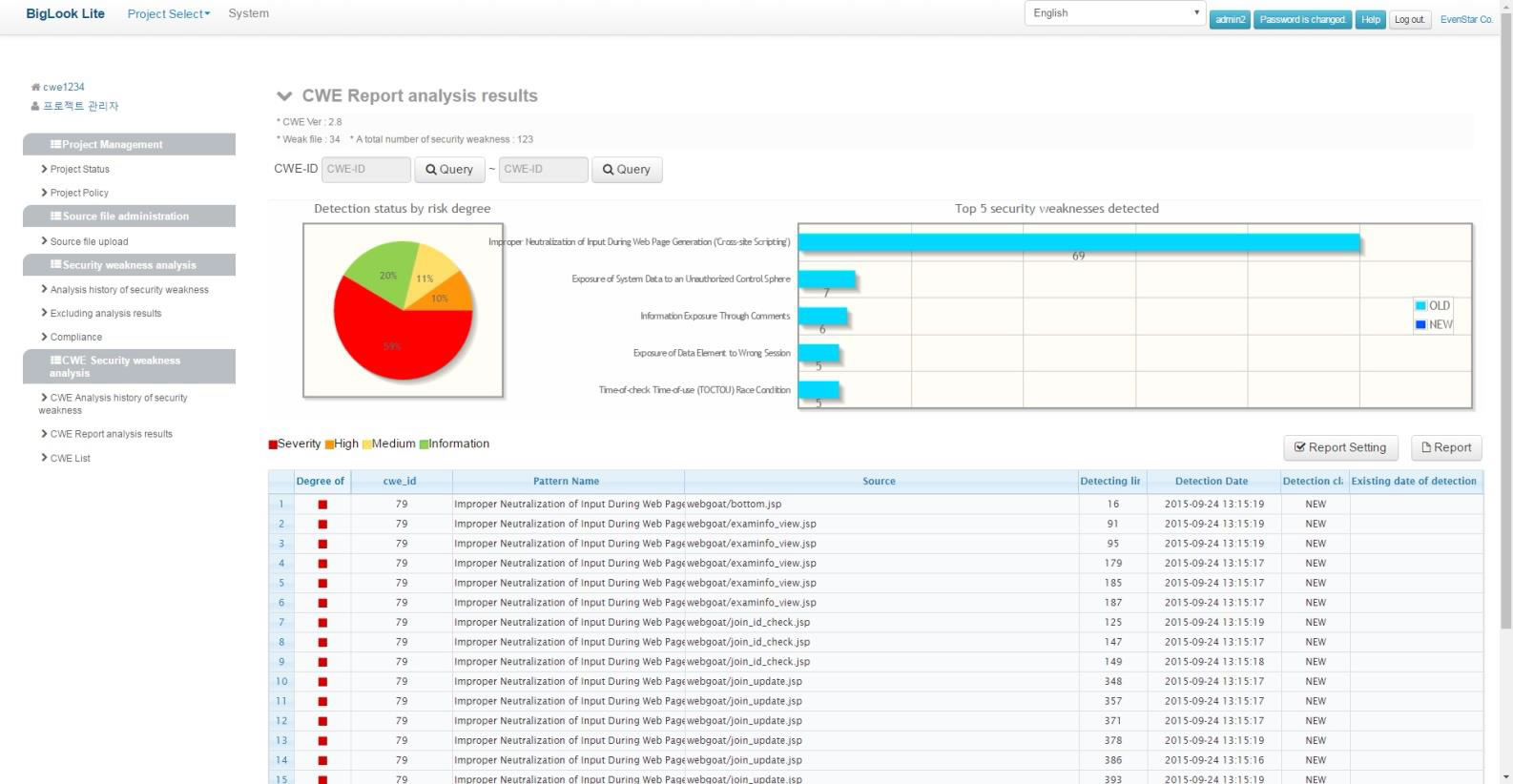The width and height of the screenshot is (1513, 784).
Task: Open the English language dropdown
Action: point(1114,13)
